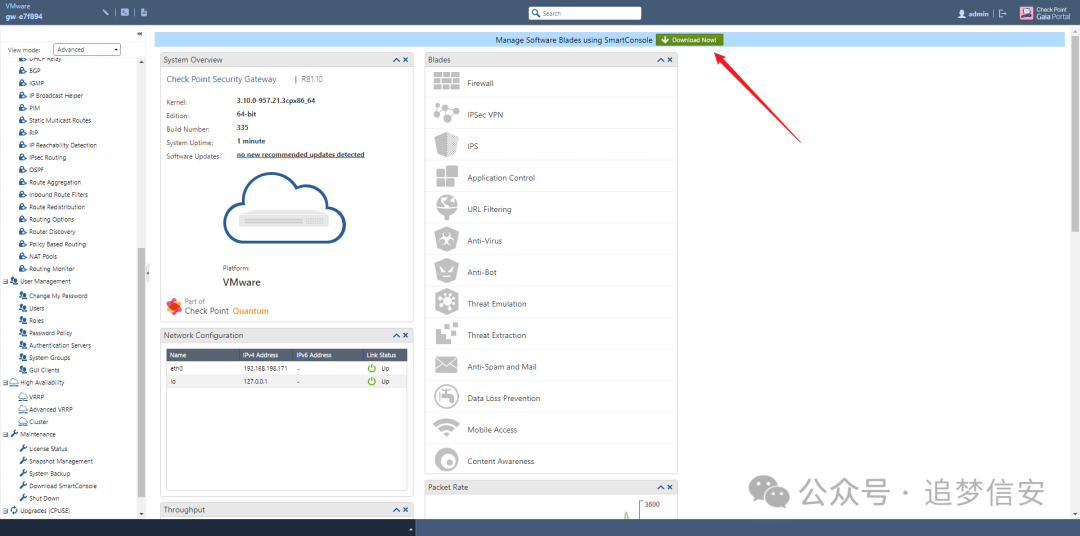Click the Application Control blade icon
This screenshot has height=536, width=1080.
[x=446, y=177]
